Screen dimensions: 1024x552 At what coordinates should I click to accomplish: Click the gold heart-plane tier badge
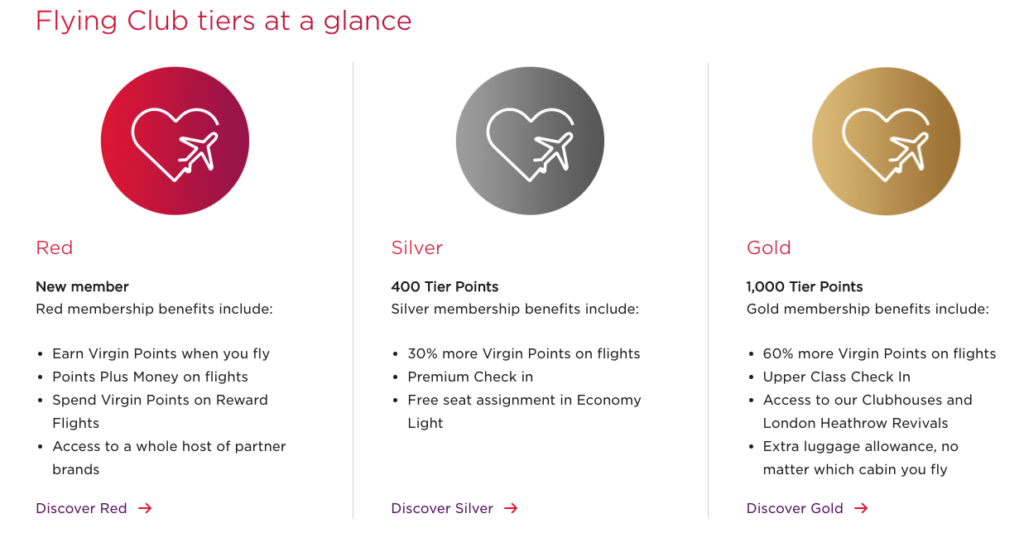tap(886, 141)
